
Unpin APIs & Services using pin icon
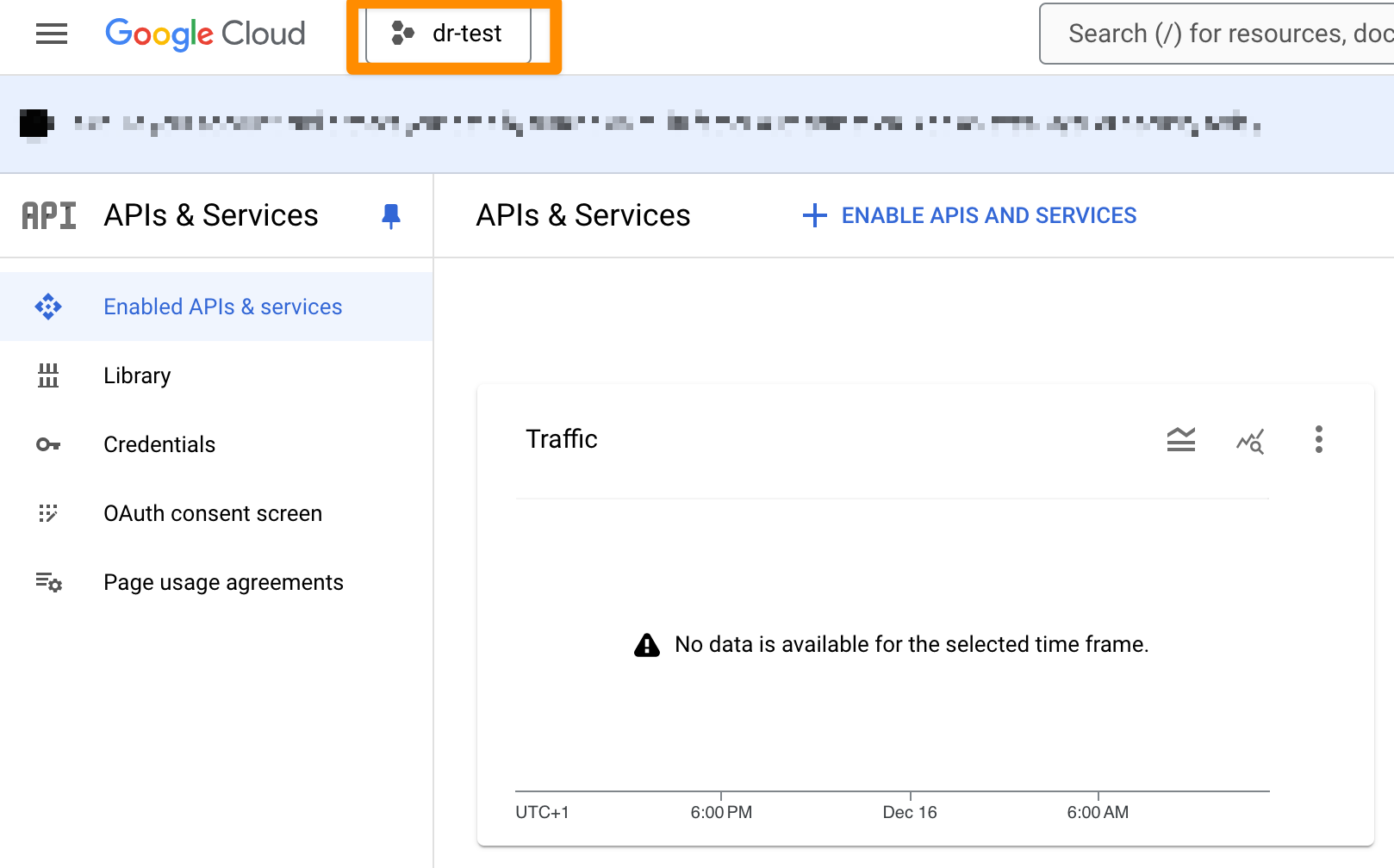[391, 216]
